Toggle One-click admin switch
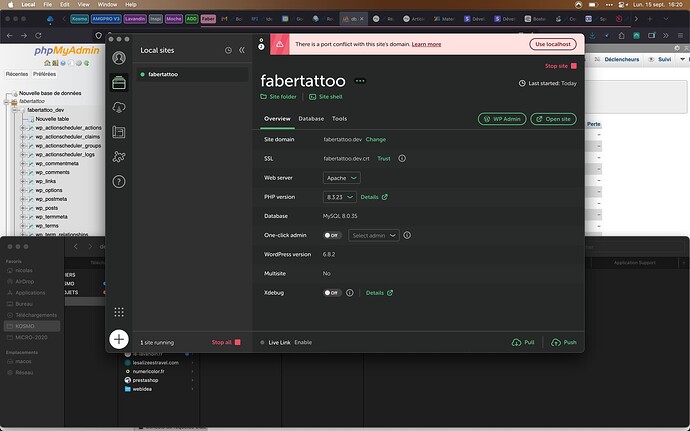 coord(332,235)
